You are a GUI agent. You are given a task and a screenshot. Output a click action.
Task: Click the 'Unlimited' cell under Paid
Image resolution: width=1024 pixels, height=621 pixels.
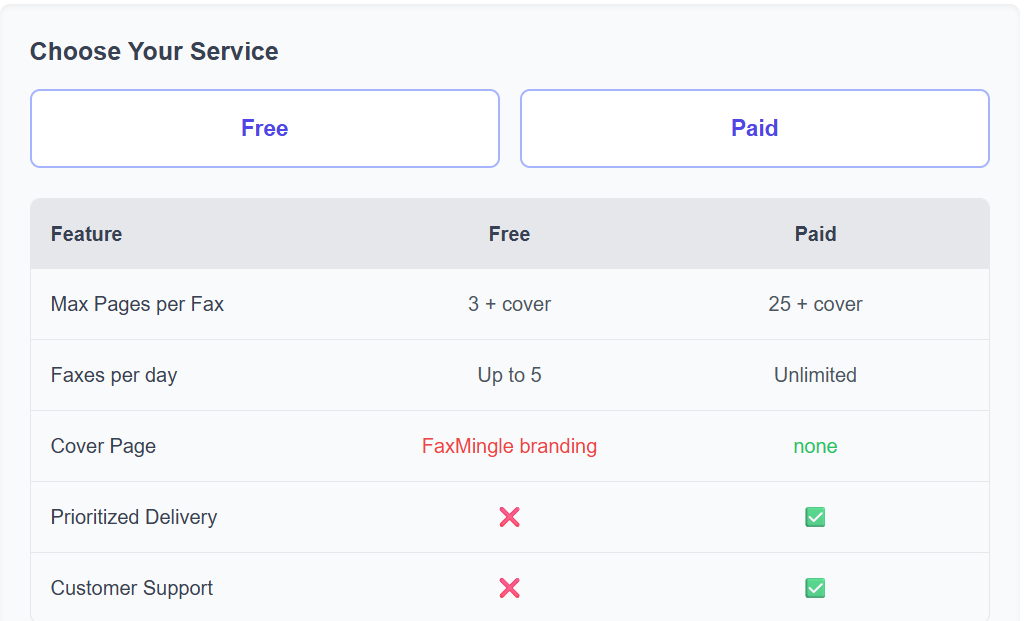click(815, 375)
